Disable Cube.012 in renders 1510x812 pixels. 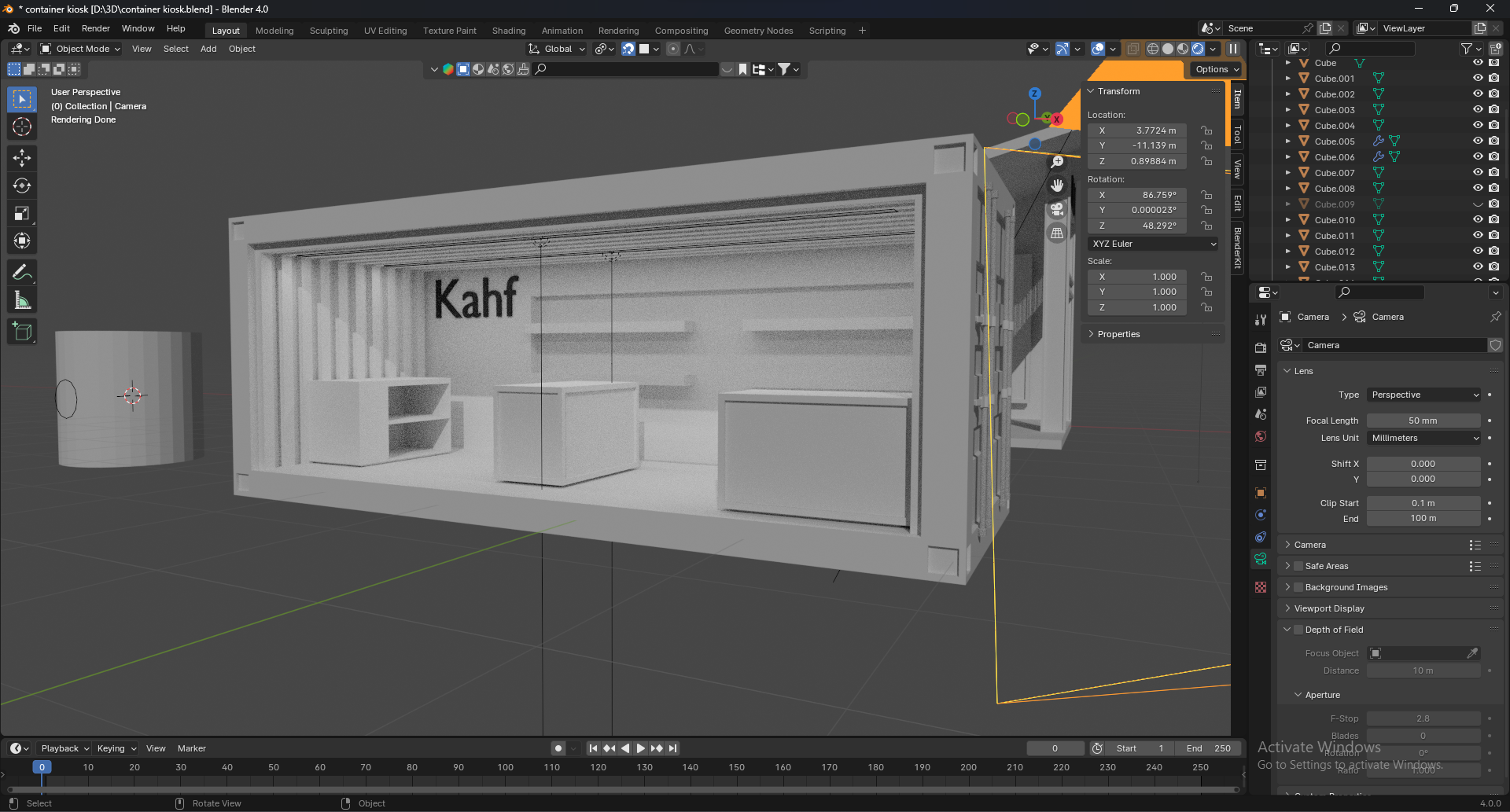(1493, 252)
